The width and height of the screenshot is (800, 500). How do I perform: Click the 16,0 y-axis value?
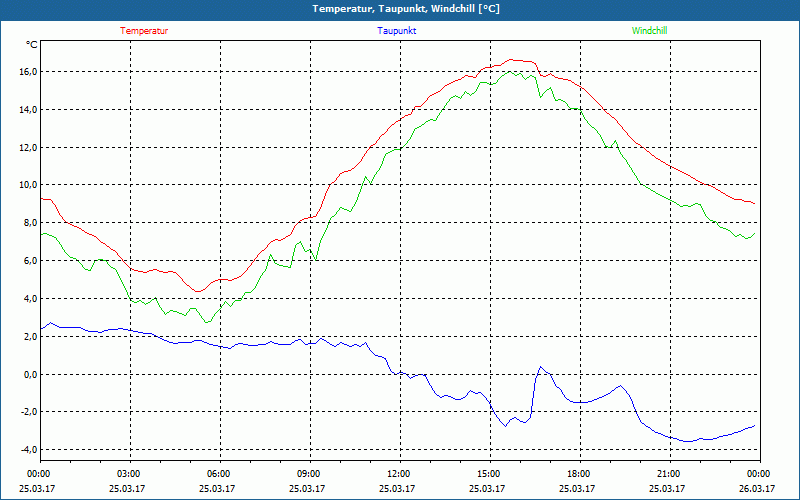click(x=29, y=72)
